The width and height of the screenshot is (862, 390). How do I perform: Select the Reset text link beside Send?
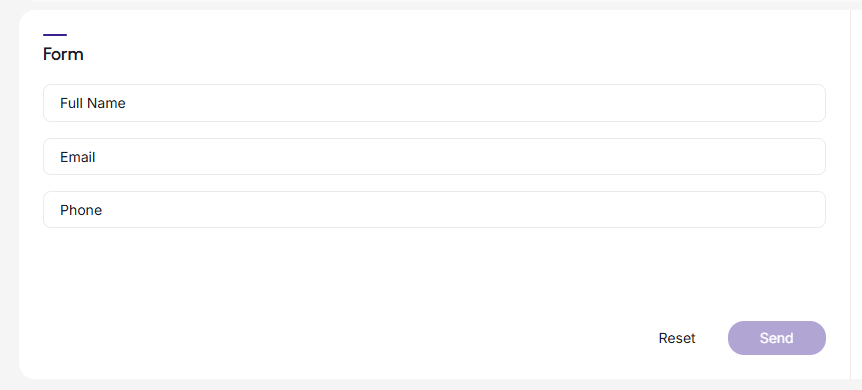click(677, 338)
